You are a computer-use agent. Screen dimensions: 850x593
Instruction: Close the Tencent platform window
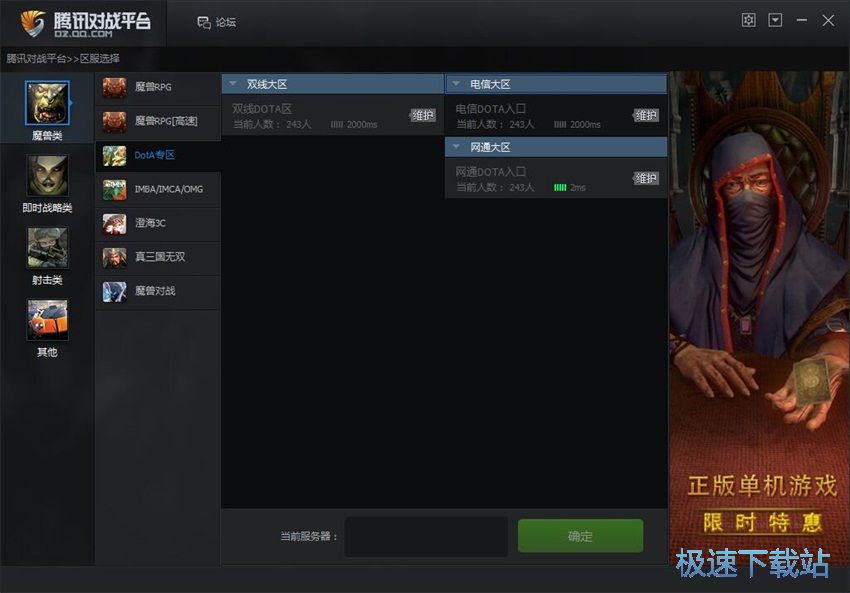tap(828, 21)
